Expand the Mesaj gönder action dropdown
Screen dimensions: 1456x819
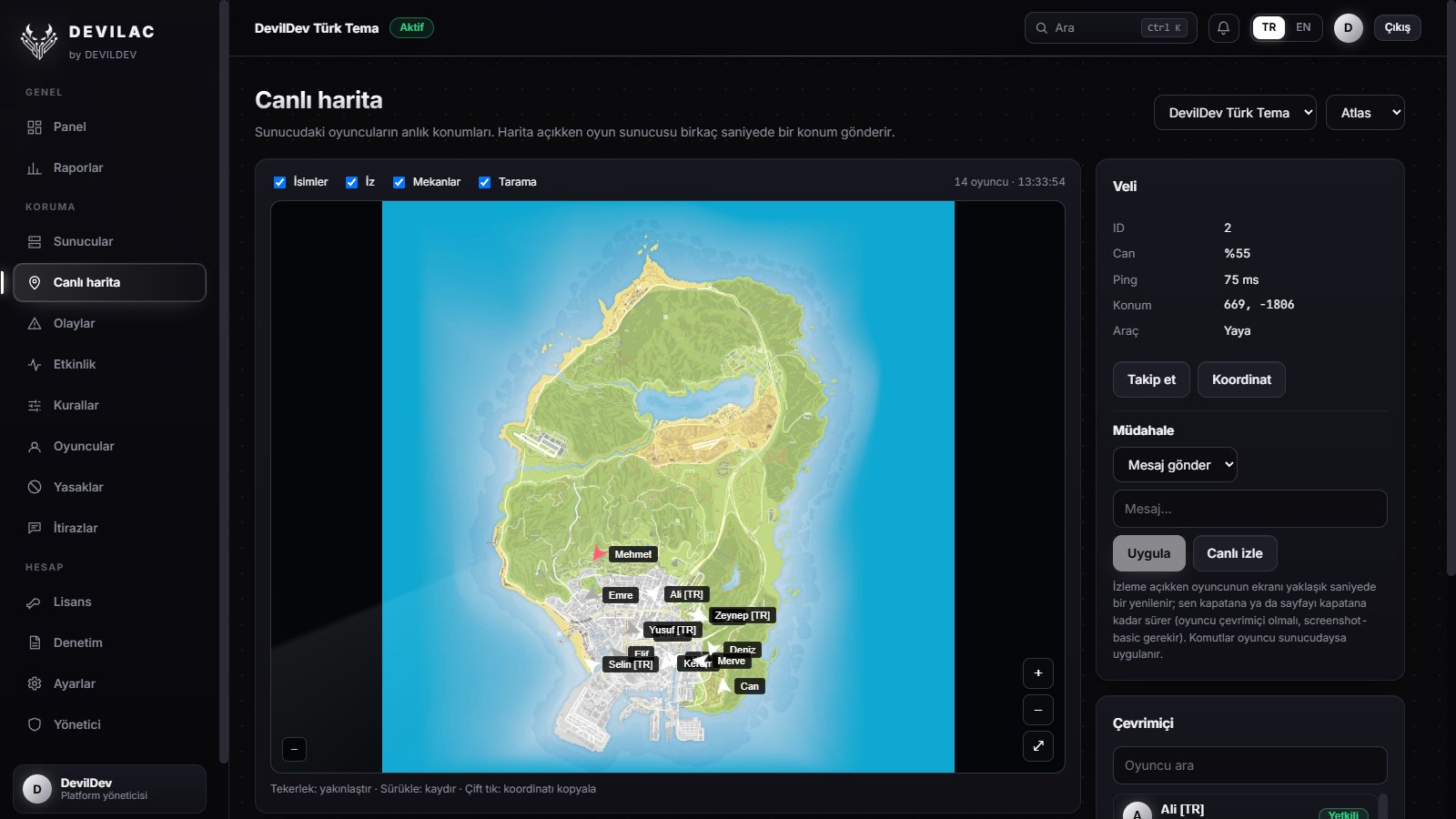point(1175,465)
